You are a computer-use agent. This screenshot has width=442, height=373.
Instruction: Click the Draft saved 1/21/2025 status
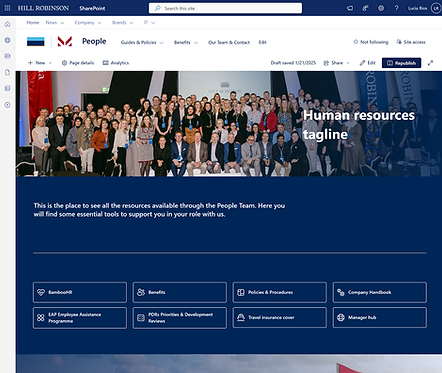pos(293,63)
